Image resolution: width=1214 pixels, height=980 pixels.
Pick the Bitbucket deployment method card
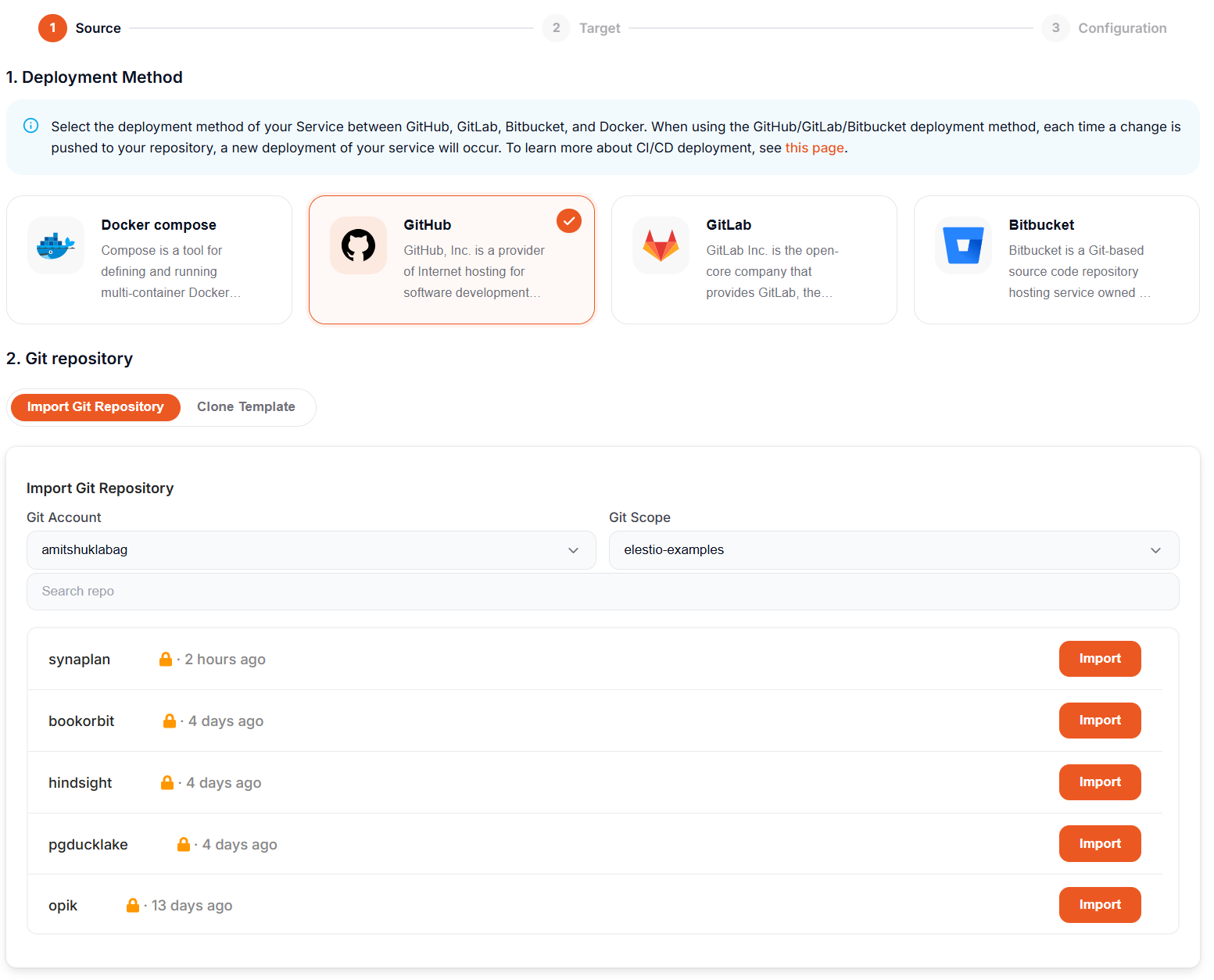tap(1057, 259)
